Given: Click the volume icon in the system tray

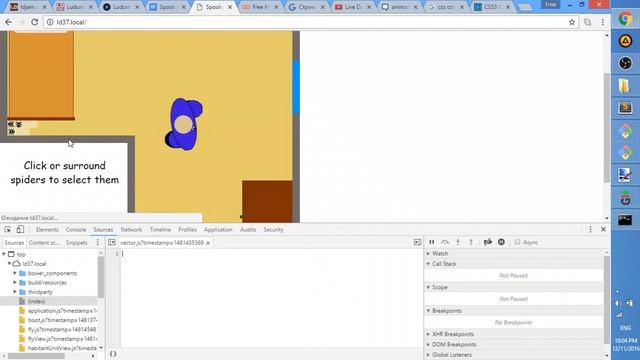Looking at the screenshot, I should [618, 303].
